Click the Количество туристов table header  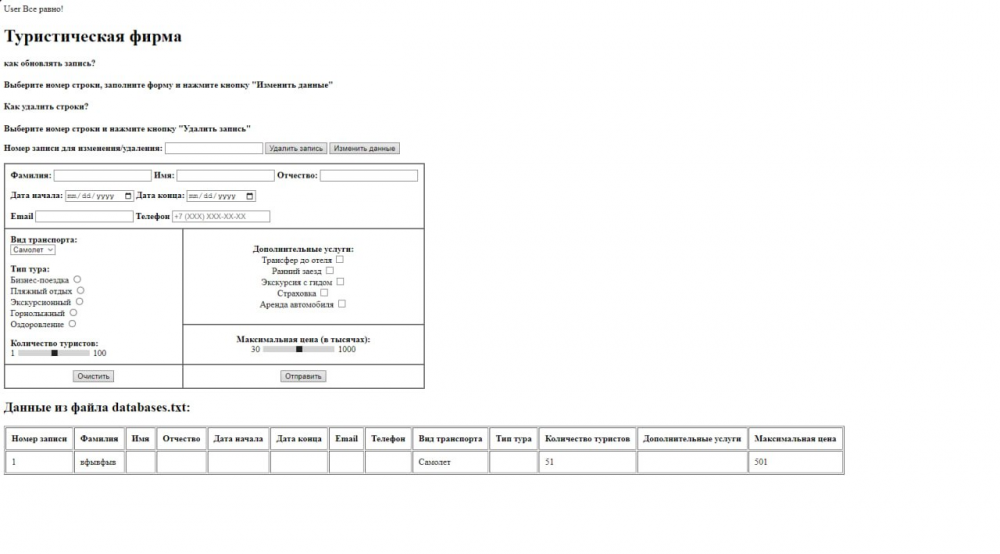click(x=587, y=439)
